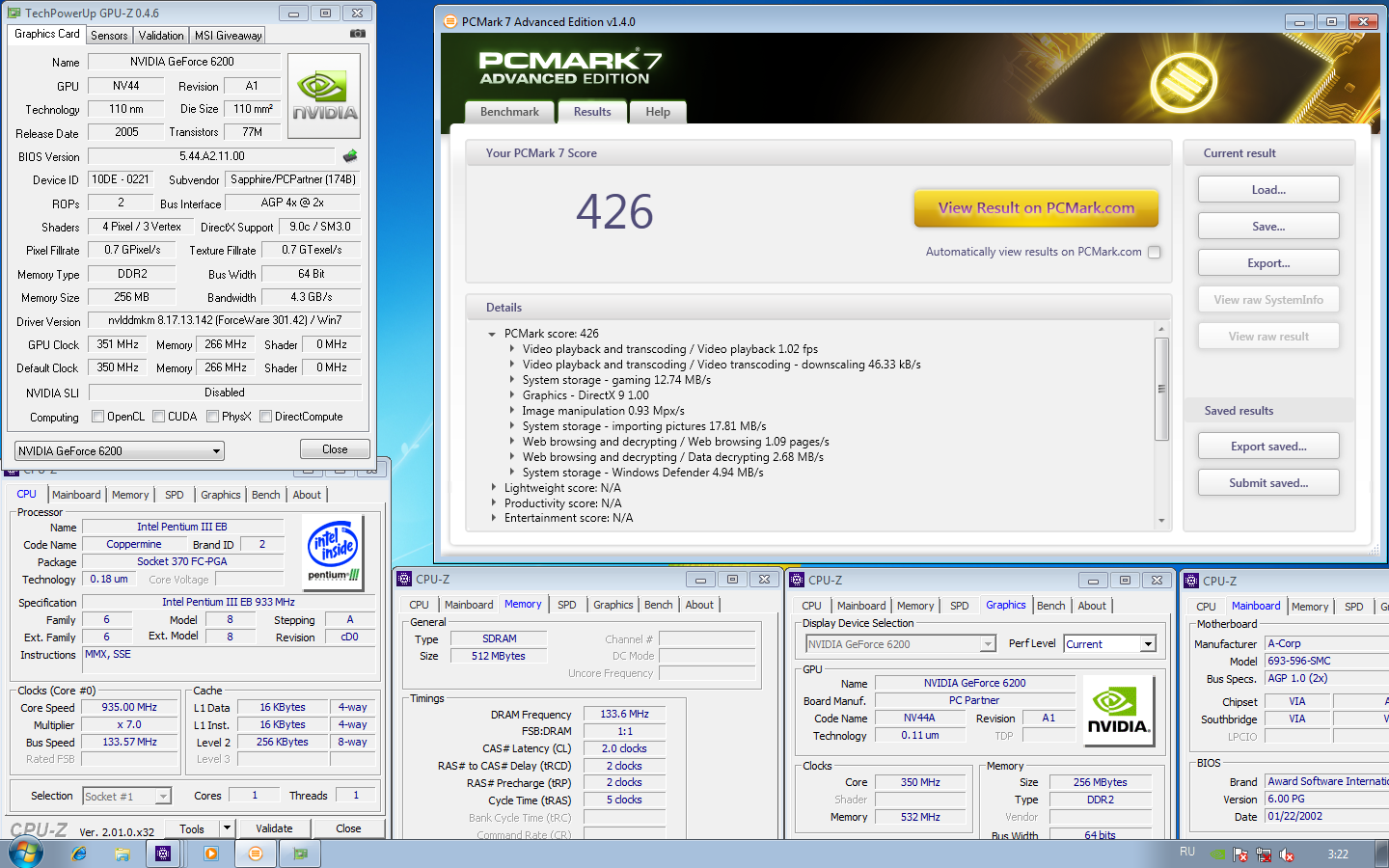Click the NVIDIA logo in the CPU-Z Graphics window

pos(1118,711)
